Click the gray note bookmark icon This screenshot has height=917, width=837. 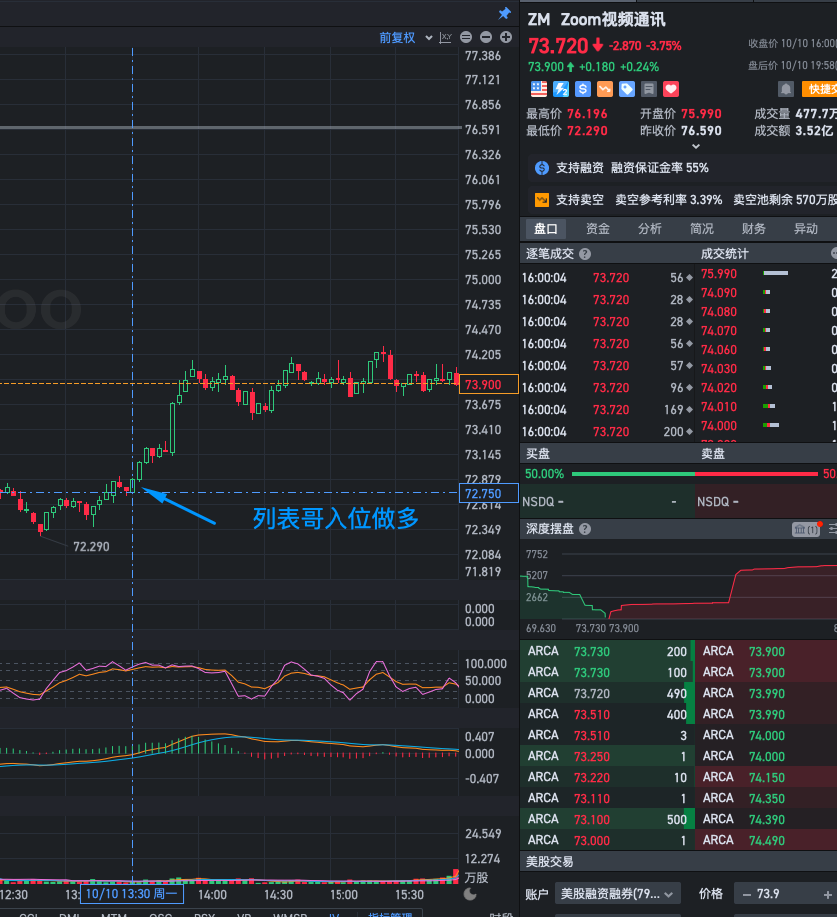[x=649, y=89]
